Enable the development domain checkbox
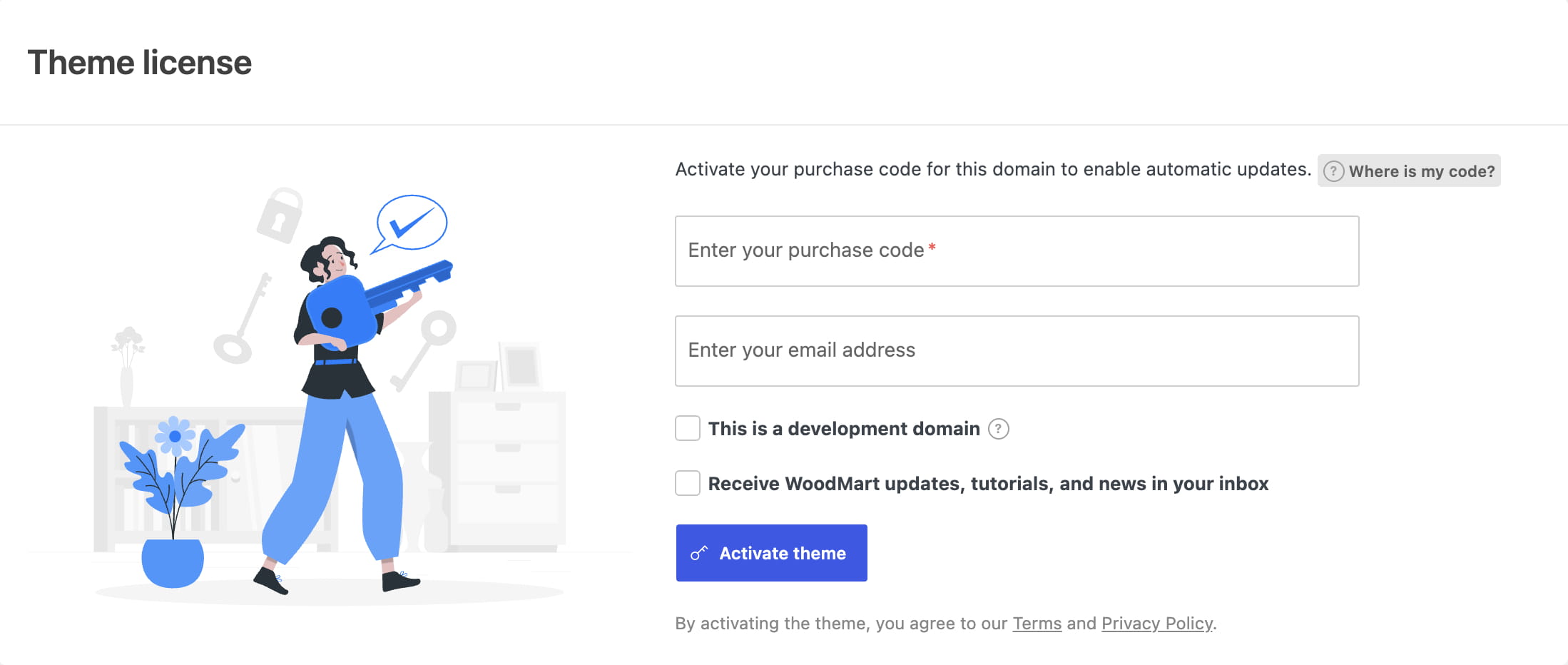The height and width of the screenshot is (665, 1568). (x=688, y=429)
